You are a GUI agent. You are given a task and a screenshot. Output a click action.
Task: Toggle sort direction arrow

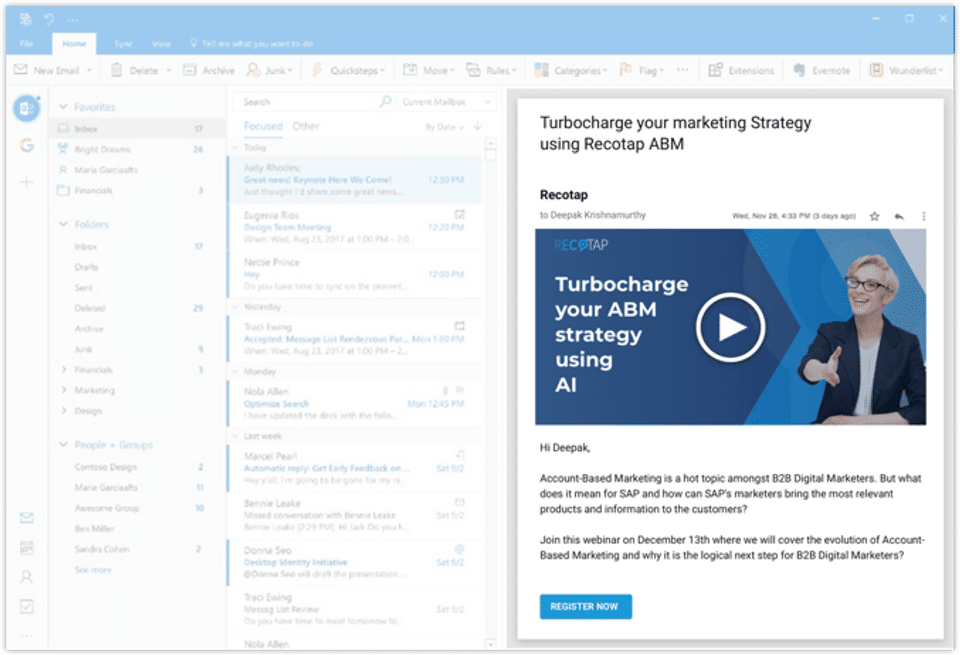pos(478,126)
